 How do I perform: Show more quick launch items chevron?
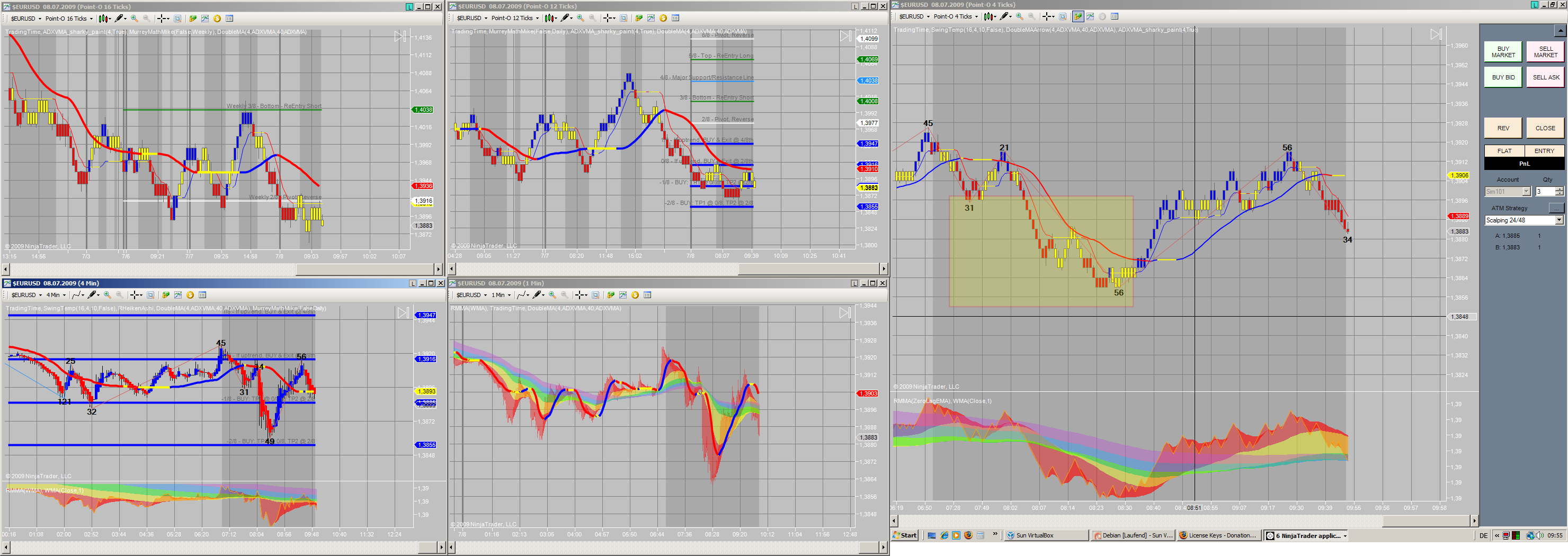pos(995,534)
